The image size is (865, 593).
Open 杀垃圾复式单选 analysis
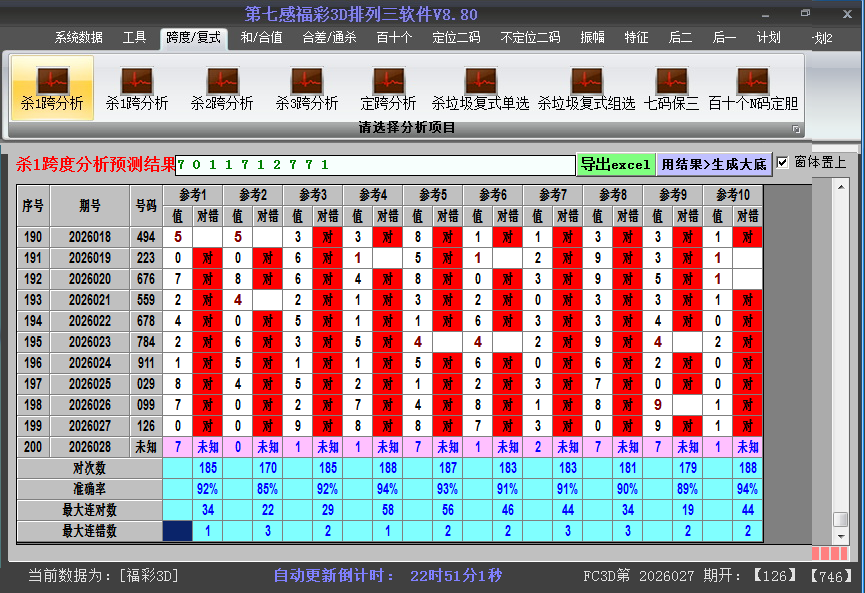coord(480,85)
